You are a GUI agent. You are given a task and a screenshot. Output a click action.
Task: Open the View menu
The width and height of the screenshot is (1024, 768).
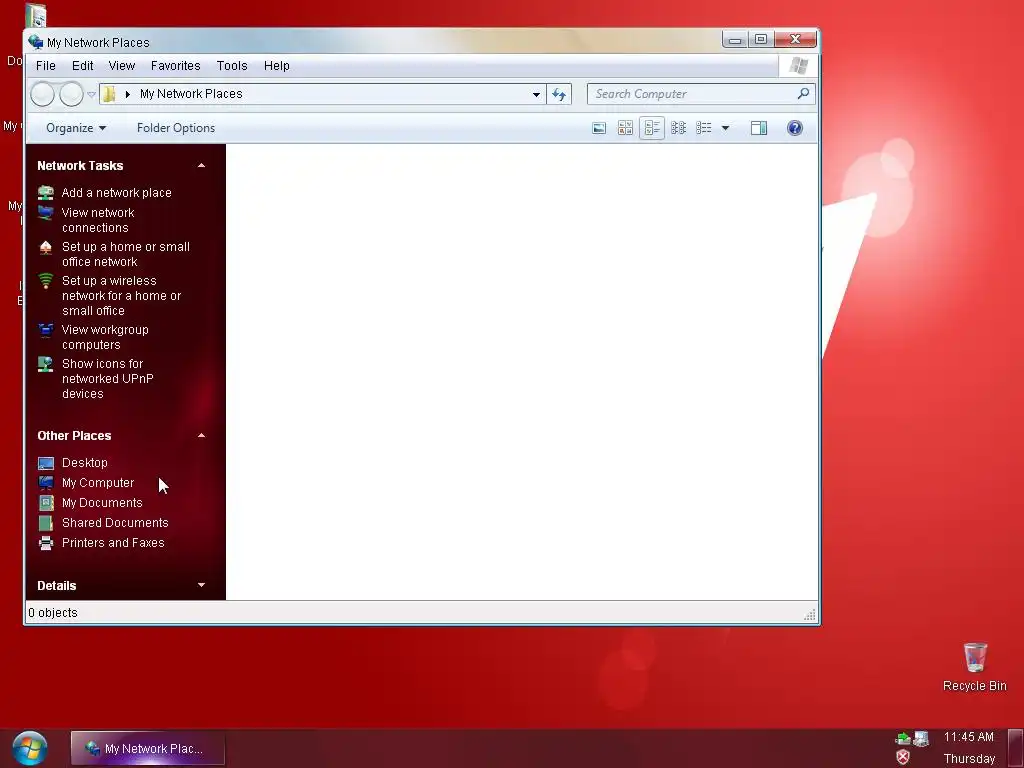pyautogui.click(x=121, y=66)
